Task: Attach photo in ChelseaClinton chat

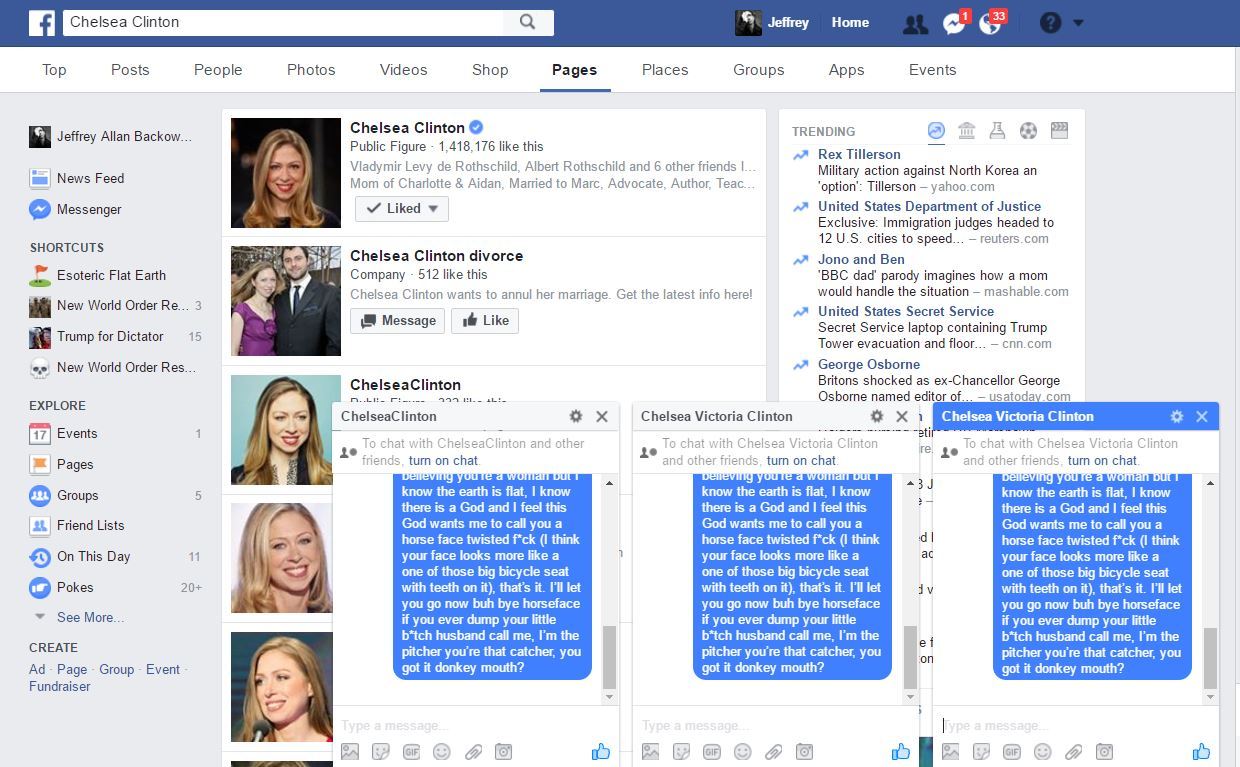Action: click(x=350, y=752)
